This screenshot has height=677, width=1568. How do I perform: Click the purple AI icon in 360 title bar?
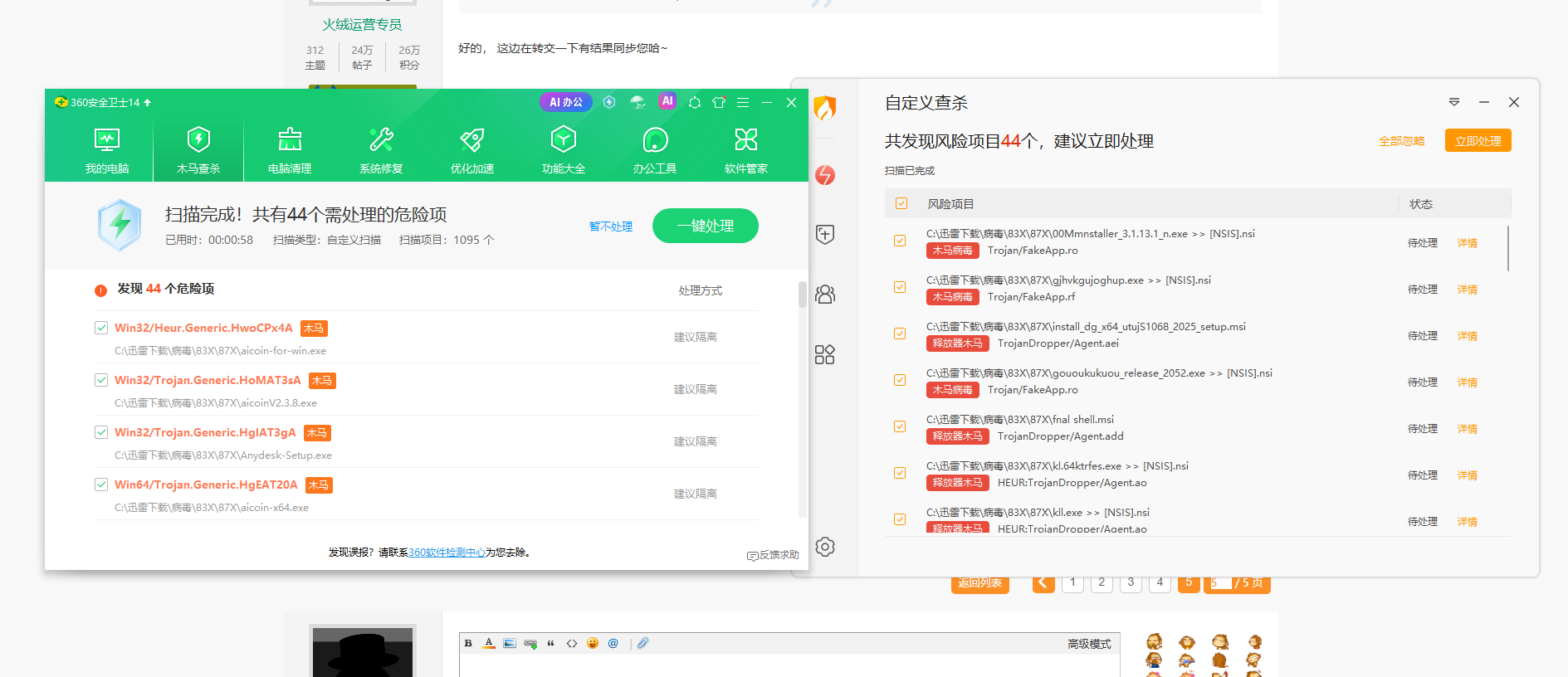pyautogui.click(x=667, y=101)
